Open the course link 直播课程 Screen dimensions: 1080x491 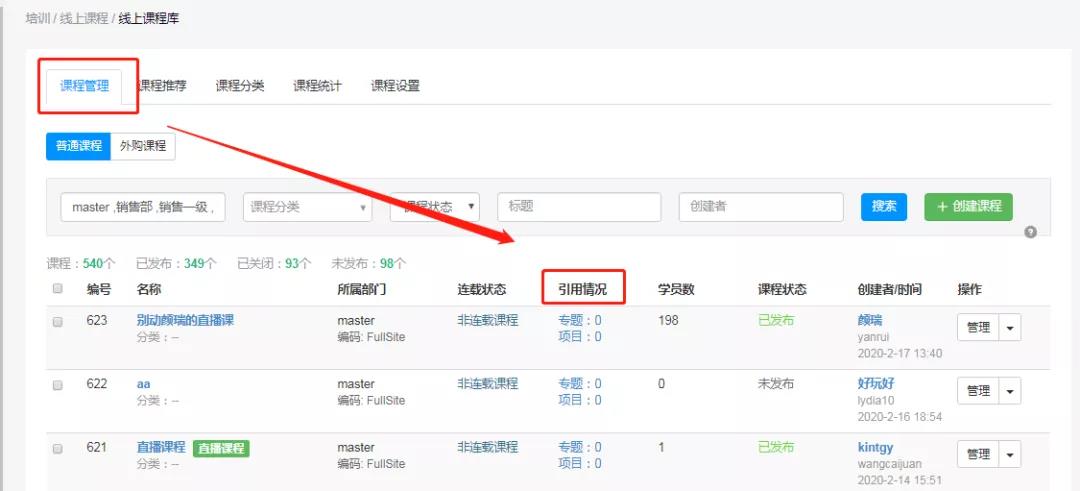tap(161, 447)
